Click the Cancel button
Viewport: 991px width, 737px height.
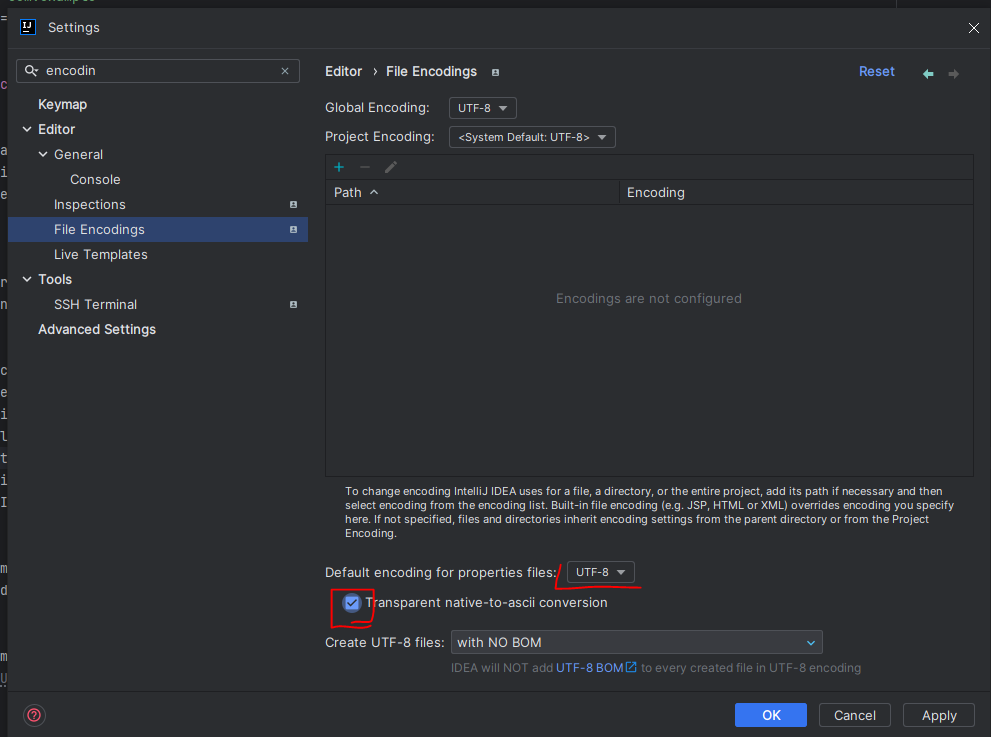pyautogui.click(x=854, y=715)
